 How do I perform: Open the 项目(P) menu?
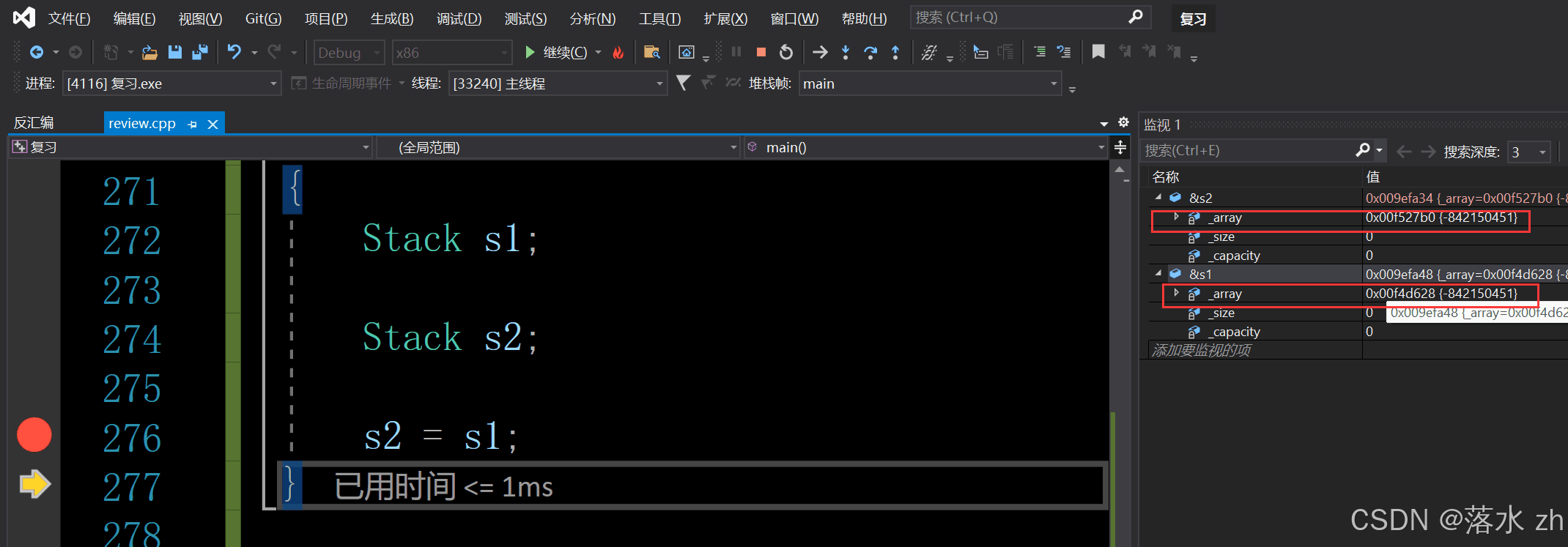[326, 18]
